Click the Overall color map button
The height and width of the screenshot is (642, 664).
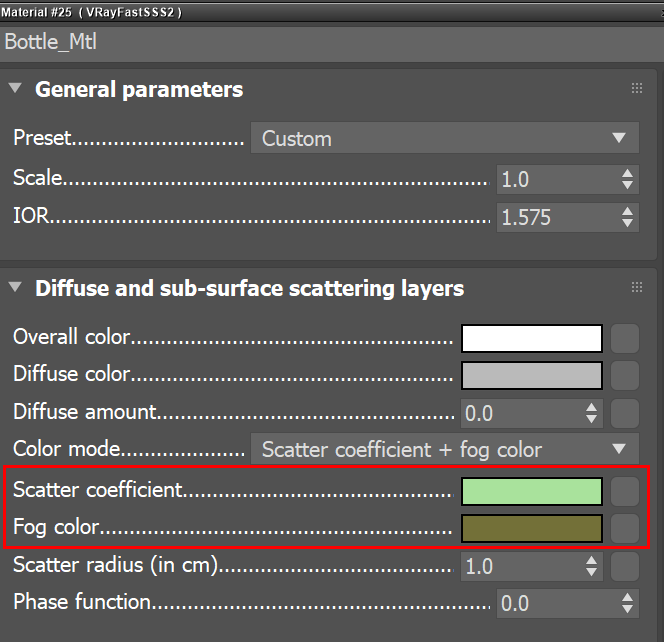coord(625,338)
